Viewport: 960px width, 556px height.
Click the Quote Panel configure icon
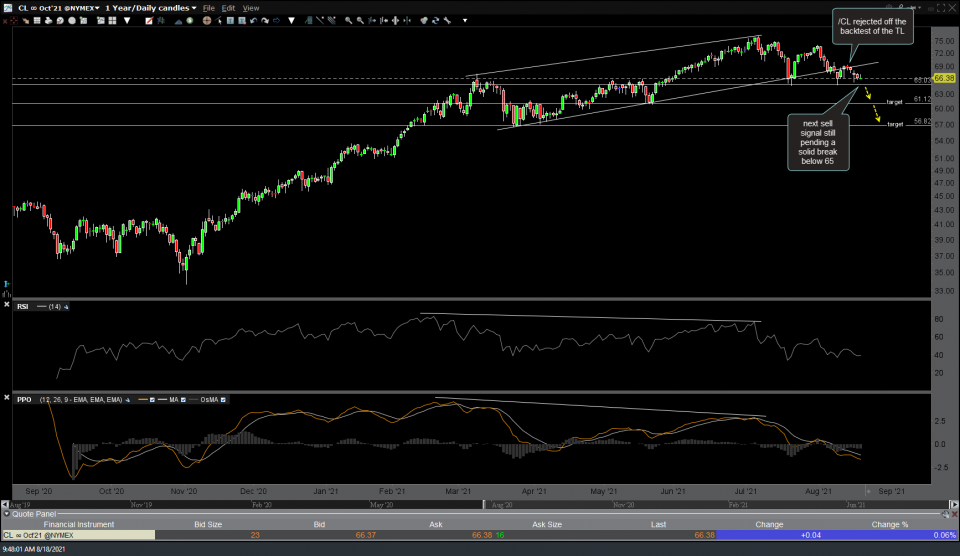945,514
